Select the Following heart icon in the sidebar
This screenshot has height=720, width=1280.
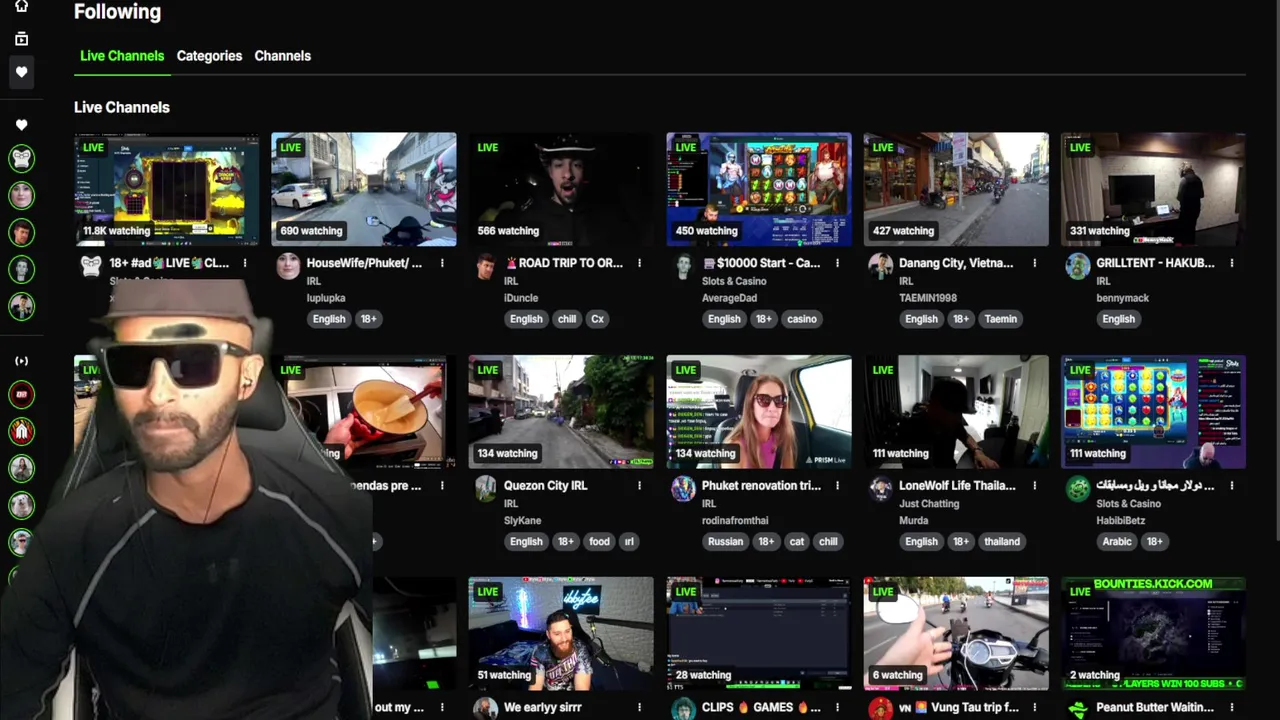pyautogui.click(x=21, y=72)
